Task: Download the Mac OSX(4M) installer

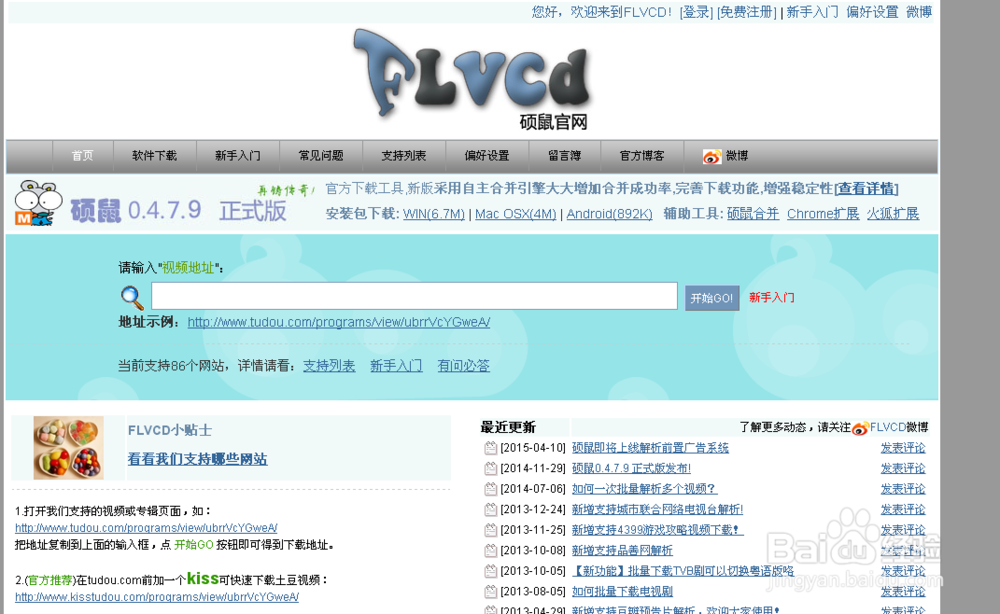Action: (x=515, y=214)
